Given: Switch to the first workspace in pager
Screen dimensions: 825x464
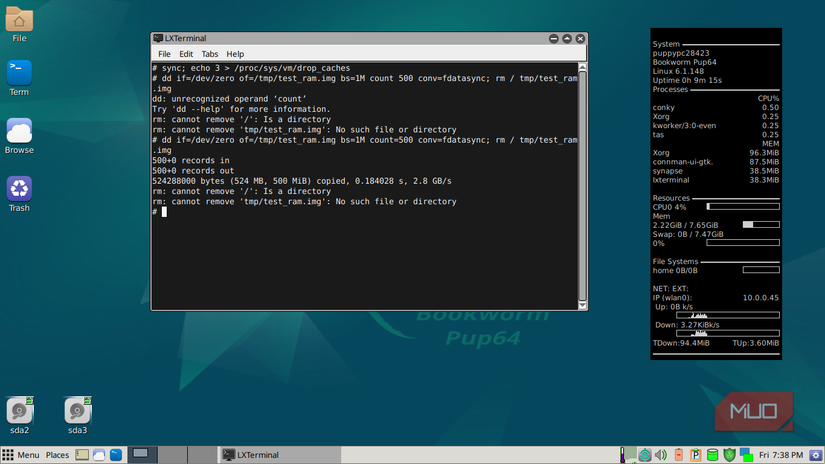Looking at the screenshot, I should pyautogui.click(x=142, y=455).
